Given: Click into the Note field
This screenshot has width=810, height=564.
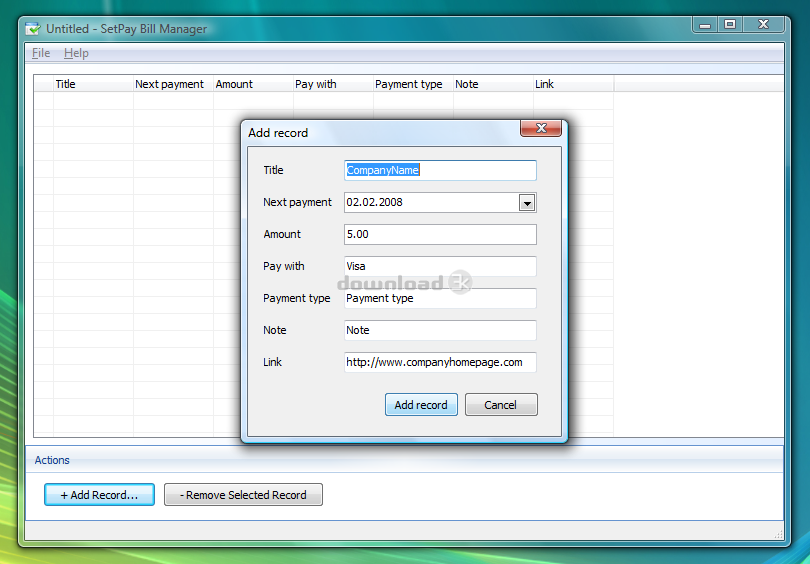Looking at the screenshot, I should click(440, 330).
